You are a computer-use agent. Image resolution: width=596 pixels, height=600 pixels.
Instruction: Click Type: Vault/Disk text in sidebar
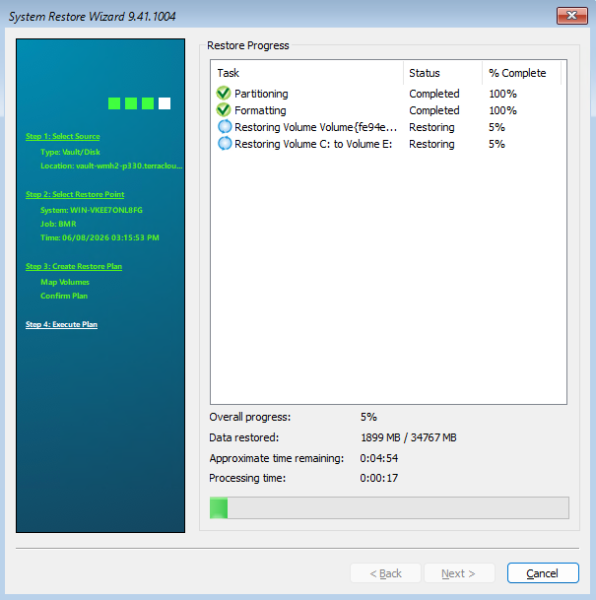70,152
